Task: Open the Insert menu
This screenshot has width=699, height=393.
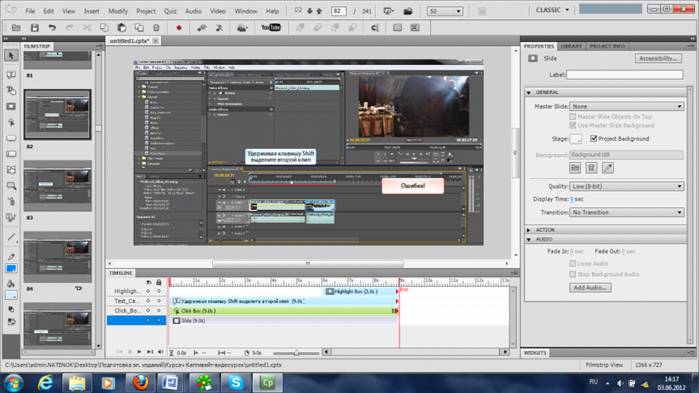Action: 91,11
